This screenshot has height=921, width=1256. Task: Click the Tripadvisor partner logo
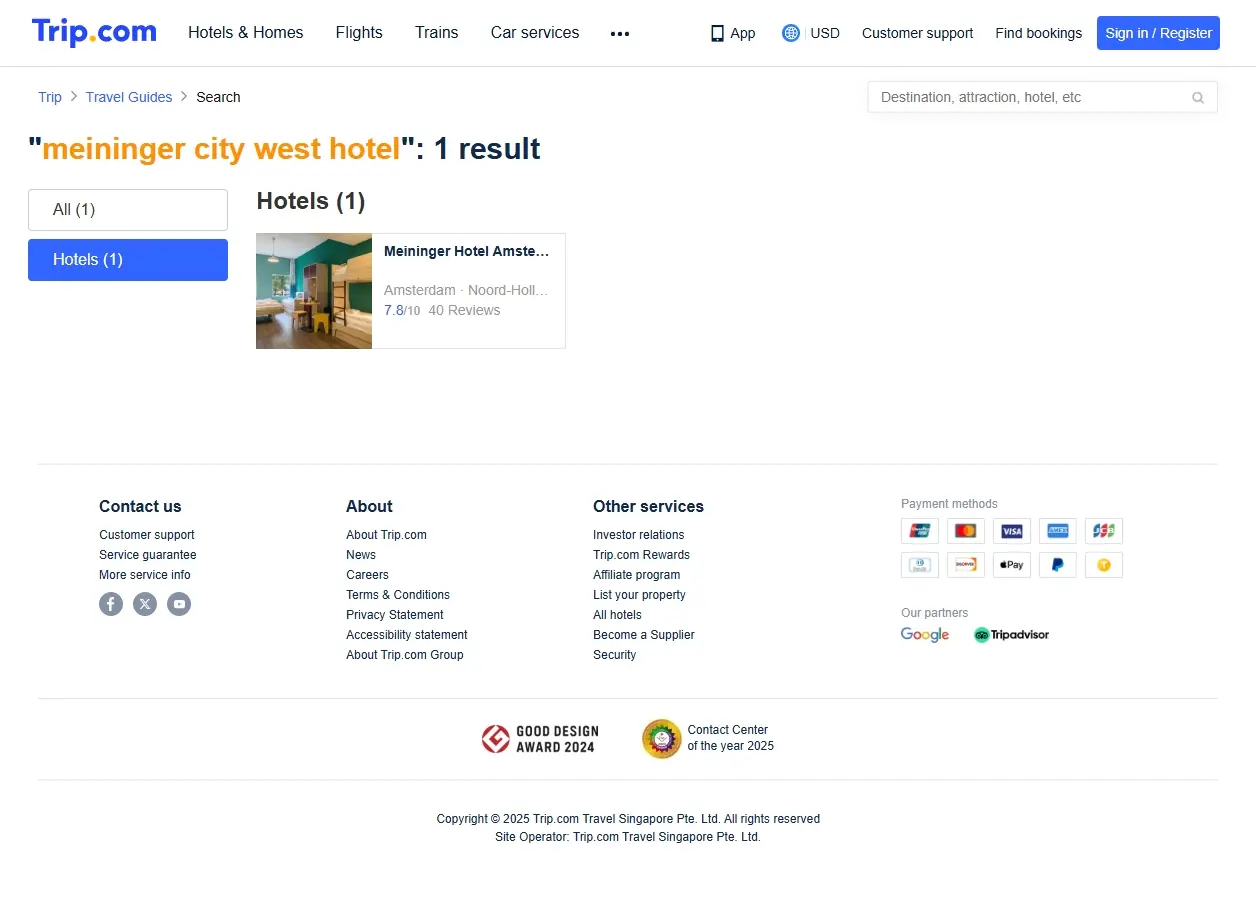(x=1011, y=635)
